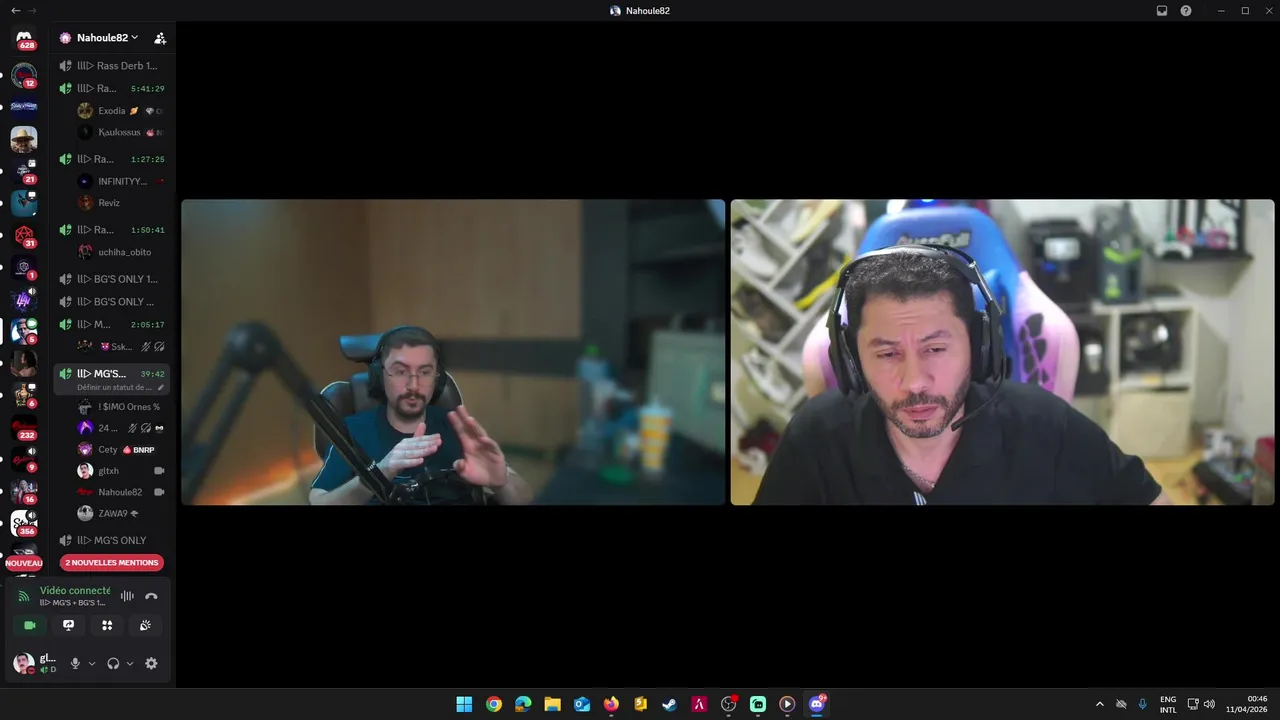This screenshot has width=1280, height=720.
Task: Open Steam from the taskbar
Action: click(x=670, y=704)
